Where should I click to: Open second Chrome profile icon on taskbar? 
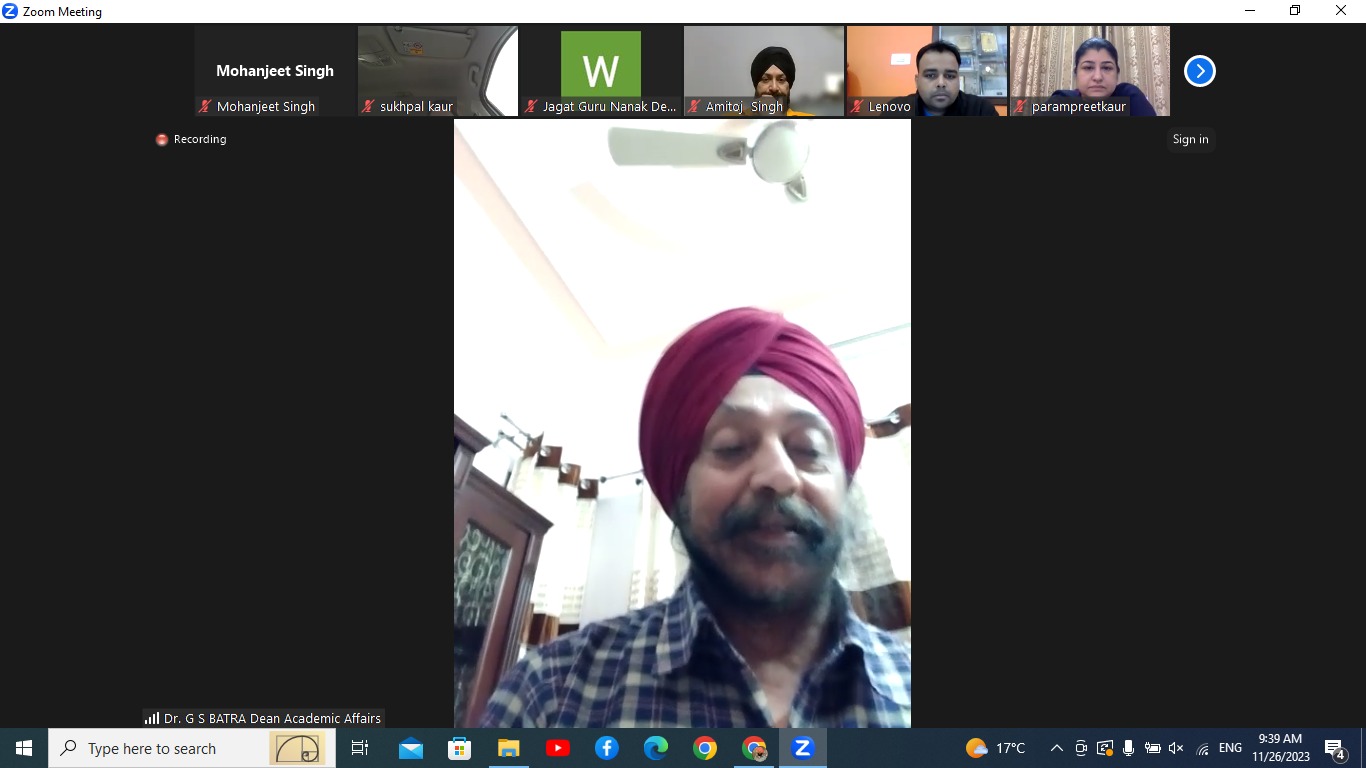point(754,748)
